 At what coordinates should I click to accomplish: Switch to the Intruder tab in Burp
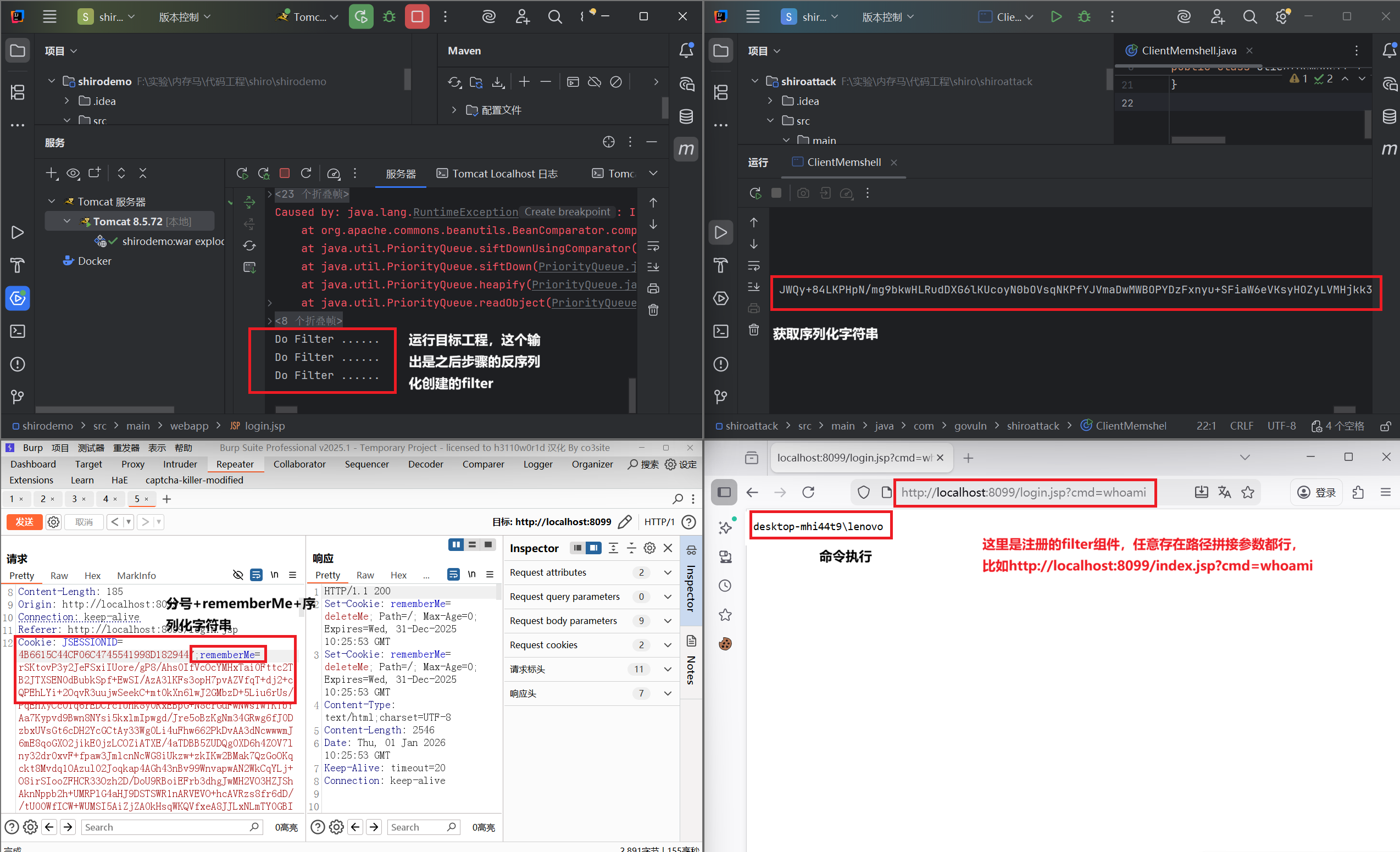(x=180, y=464)
